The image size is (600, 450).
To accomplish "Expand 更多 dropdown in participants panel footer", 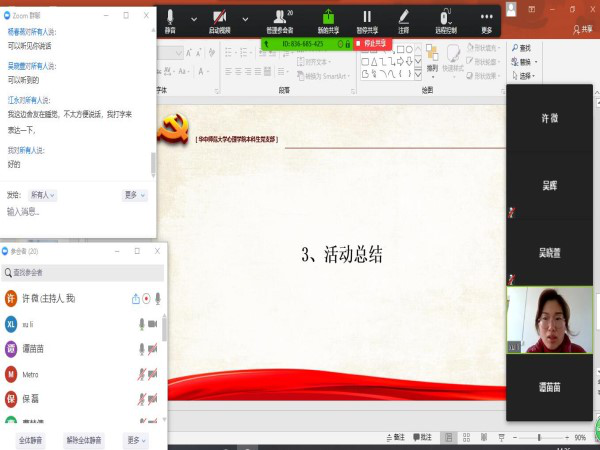I will [135, 440].
